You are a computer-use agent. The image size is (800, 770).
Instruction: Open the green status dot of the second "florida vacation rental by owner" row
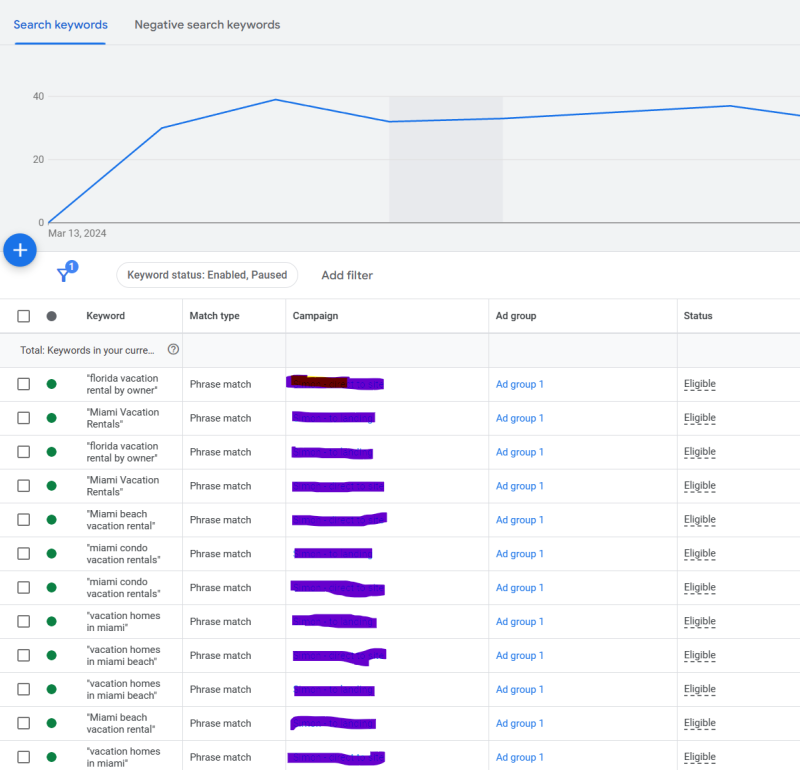(52, 452)
